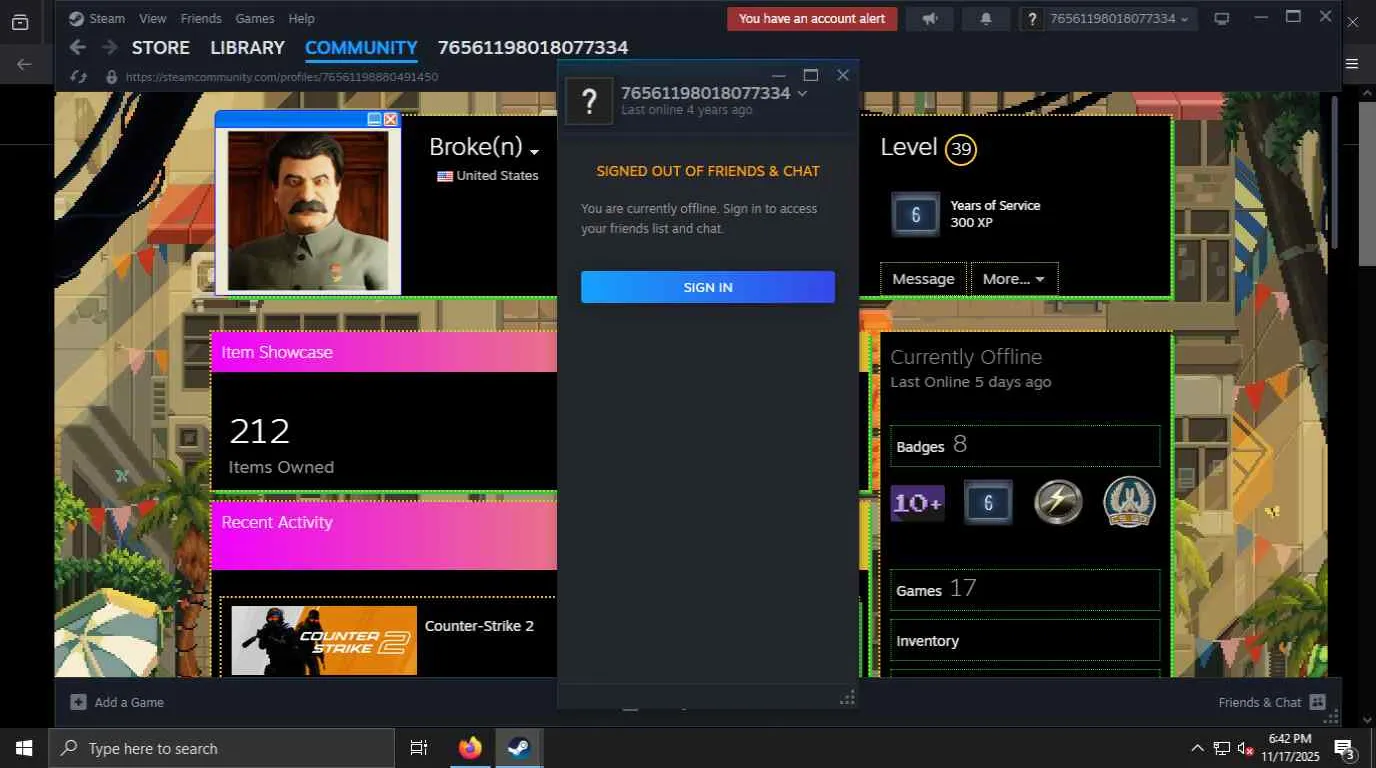The image size is (1376, 768).
Task: Expand the status dropdown in the chat window
Action: coord(801,93)
